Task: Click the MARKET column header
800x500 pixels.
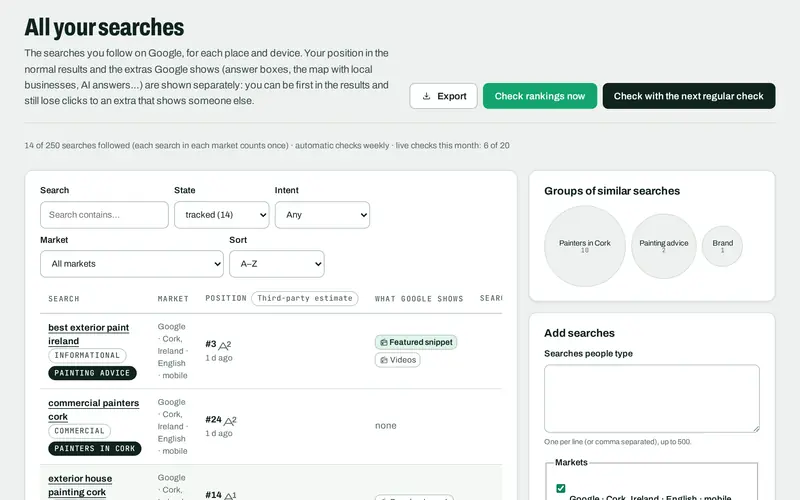Action: 173,299
